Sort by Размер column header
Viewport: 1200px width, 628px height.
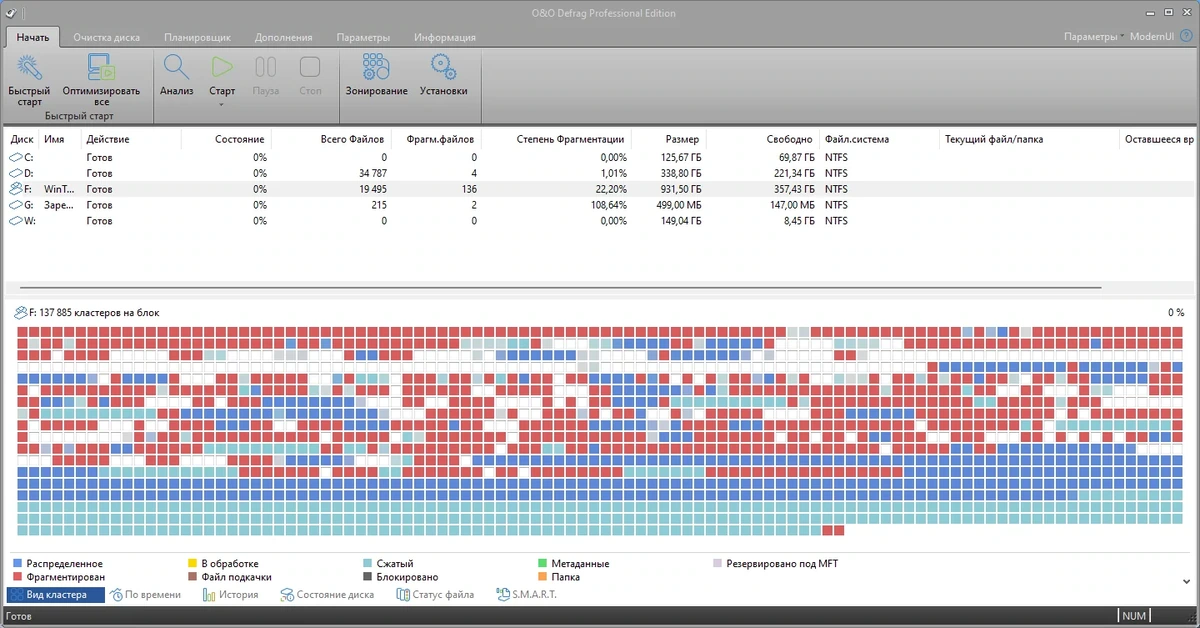683,139
